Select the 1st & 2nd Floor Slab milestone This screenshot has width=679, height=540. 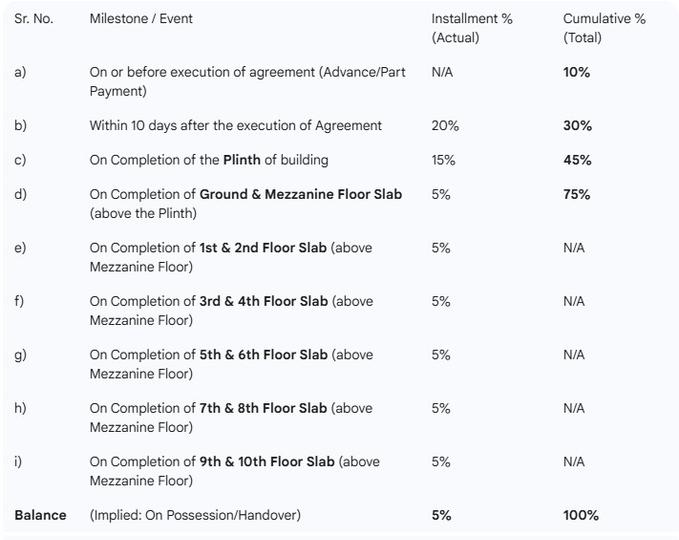click(230, 257)
